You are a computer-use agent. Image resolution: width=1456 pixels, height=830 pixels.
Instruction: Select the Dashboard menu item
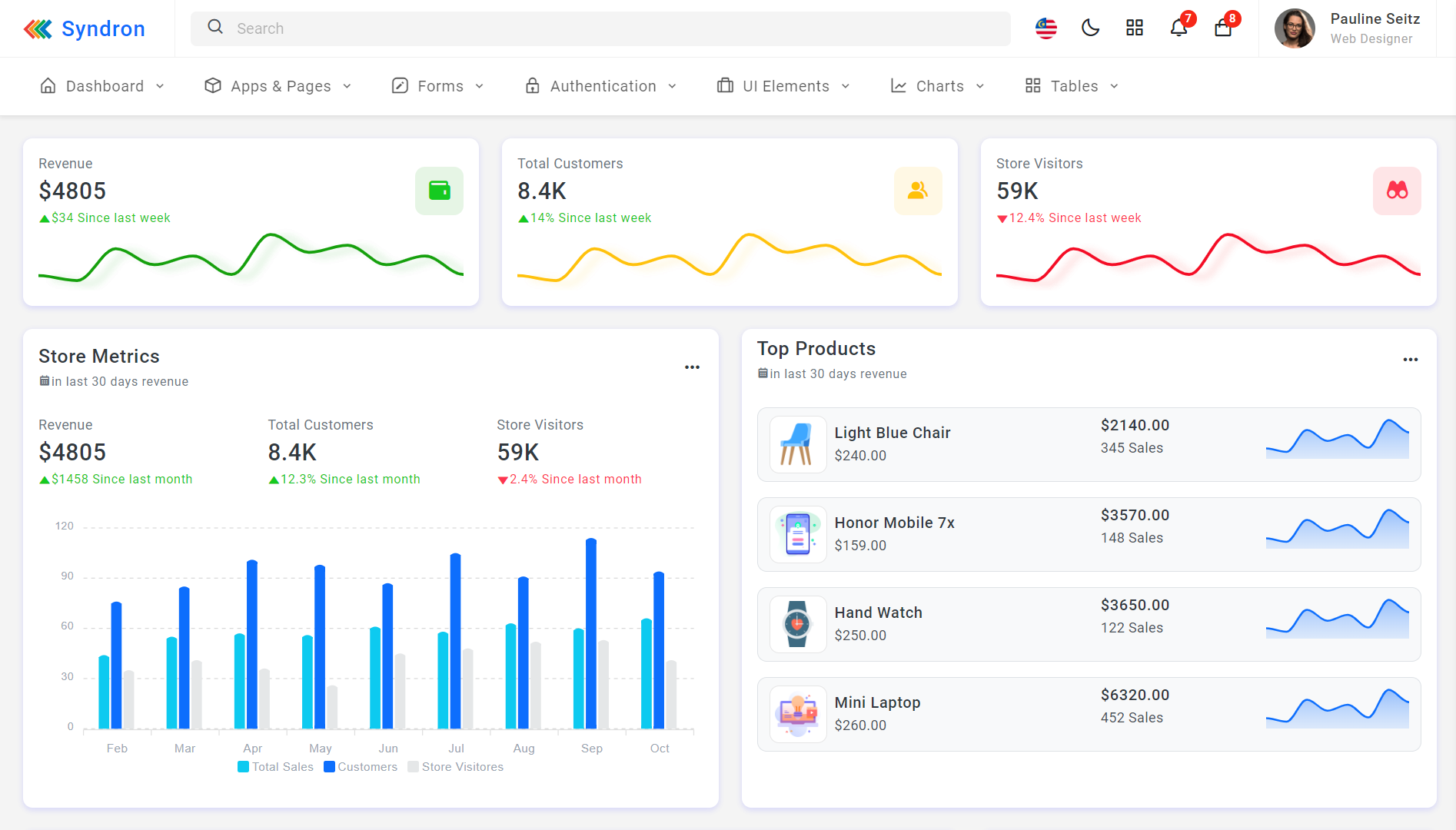pyautogui.click(x=101, y=86)
